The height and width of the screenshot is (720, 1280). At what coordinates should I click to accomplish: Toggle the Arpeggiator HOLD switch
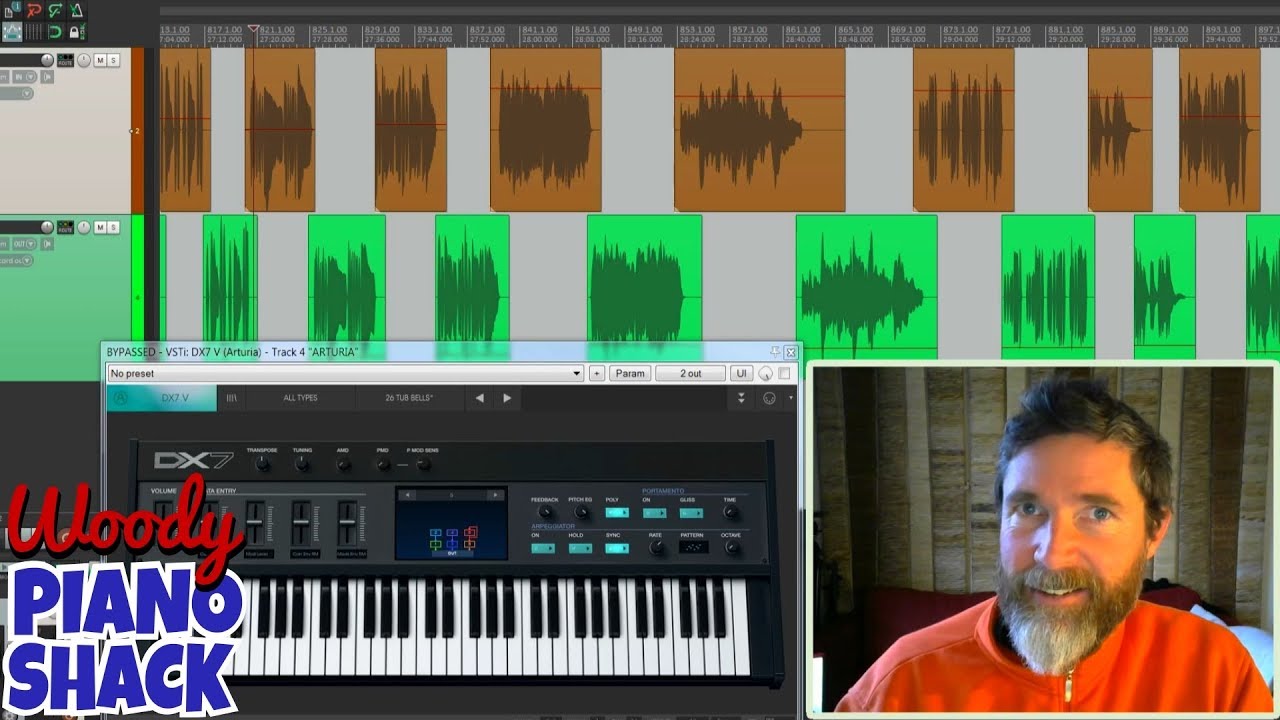pyautogui.click(x=580, y=548)
